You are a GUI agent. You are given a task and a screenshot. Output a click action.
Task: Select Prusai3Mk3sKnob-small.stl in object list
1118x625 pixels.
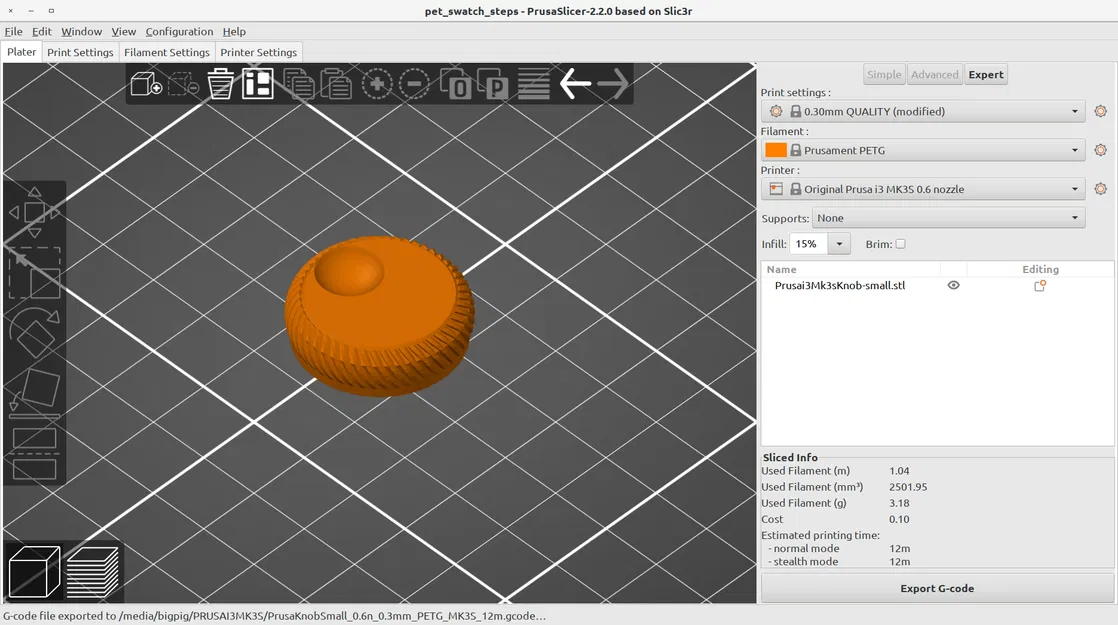840,285
